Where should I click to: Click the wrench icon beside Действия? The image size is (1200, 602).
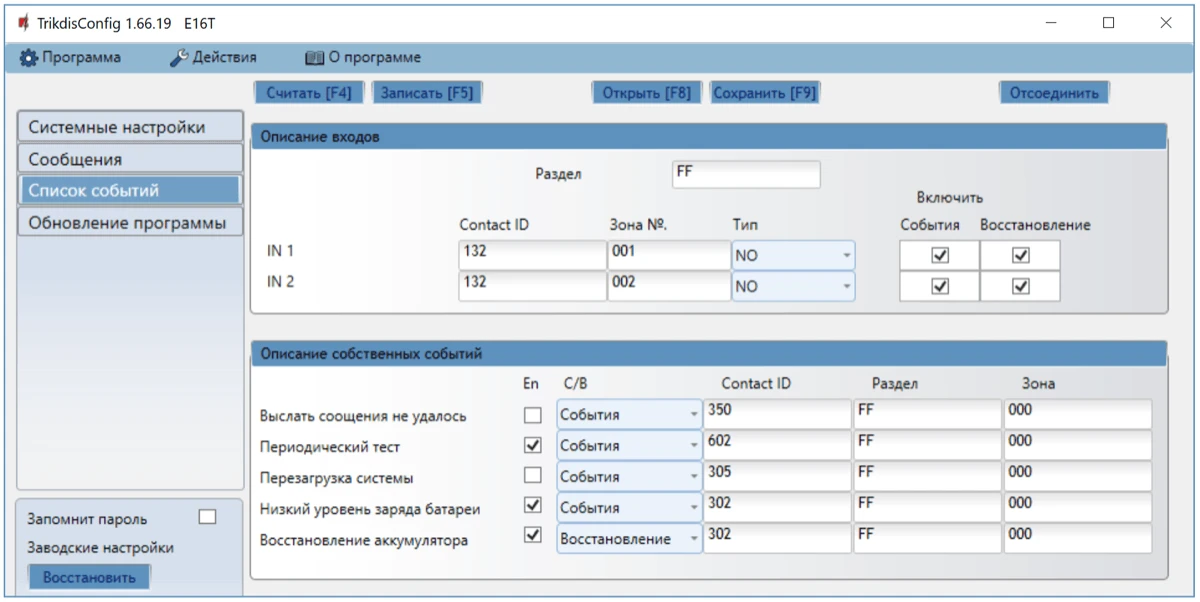pyautogui.click(x=179, y=58)
